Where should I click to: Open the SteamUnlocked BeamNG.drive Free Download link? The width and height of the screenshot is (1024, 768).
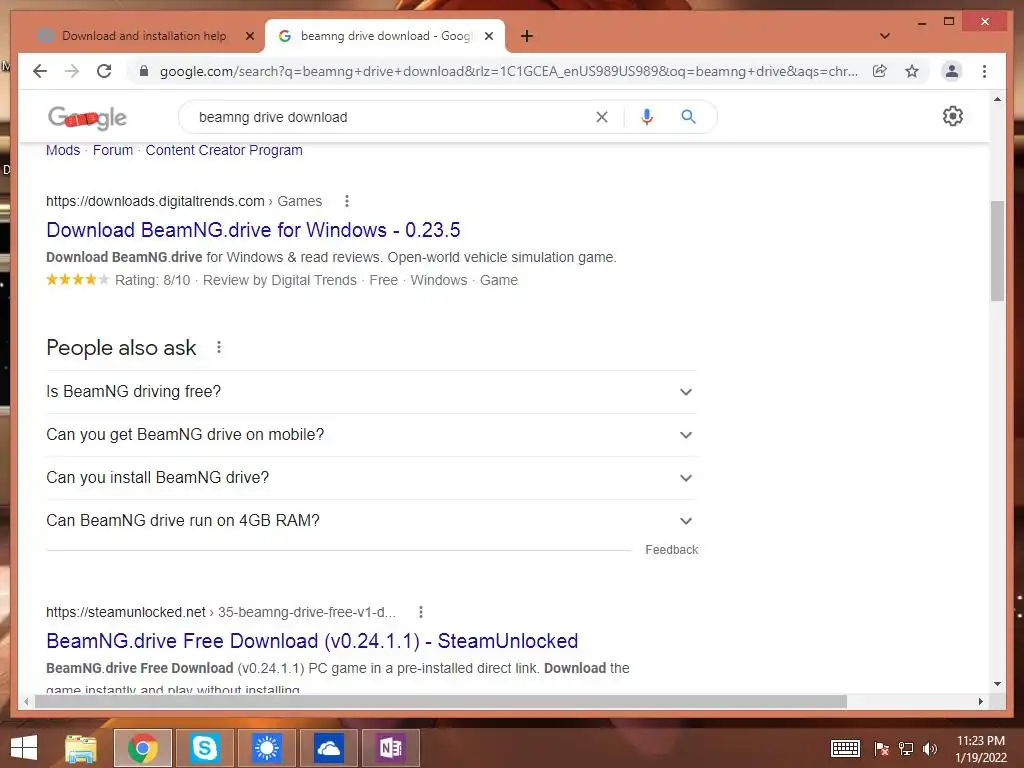click(312, 641)
